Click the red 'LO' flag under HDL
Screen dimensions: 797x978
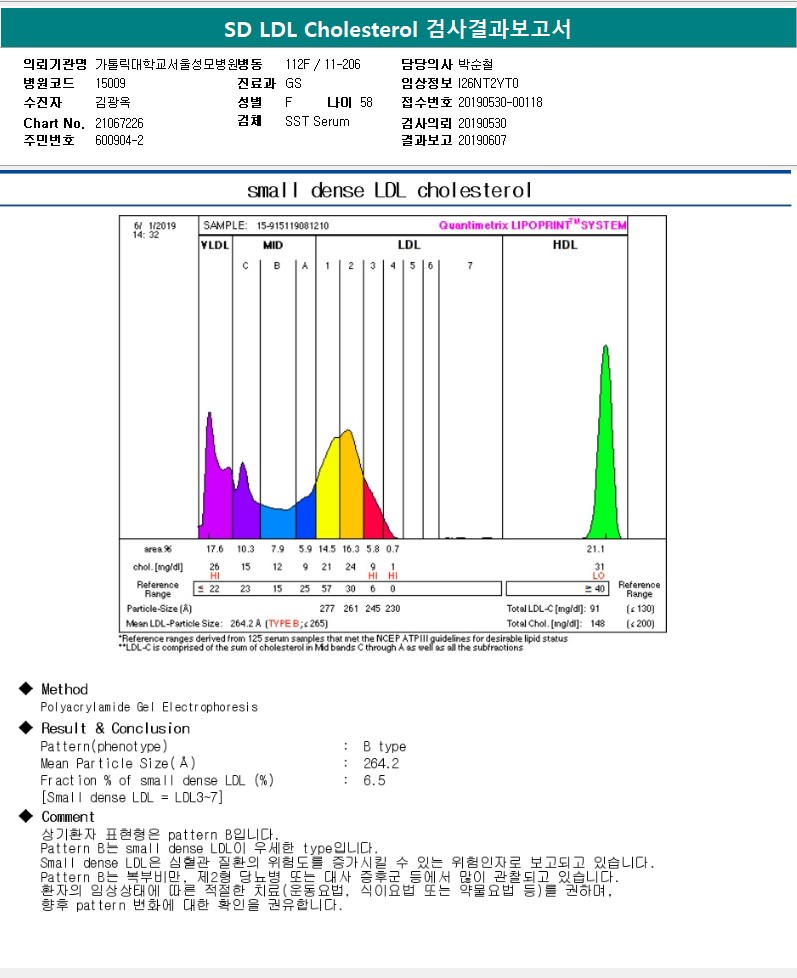tap(599, 576)
